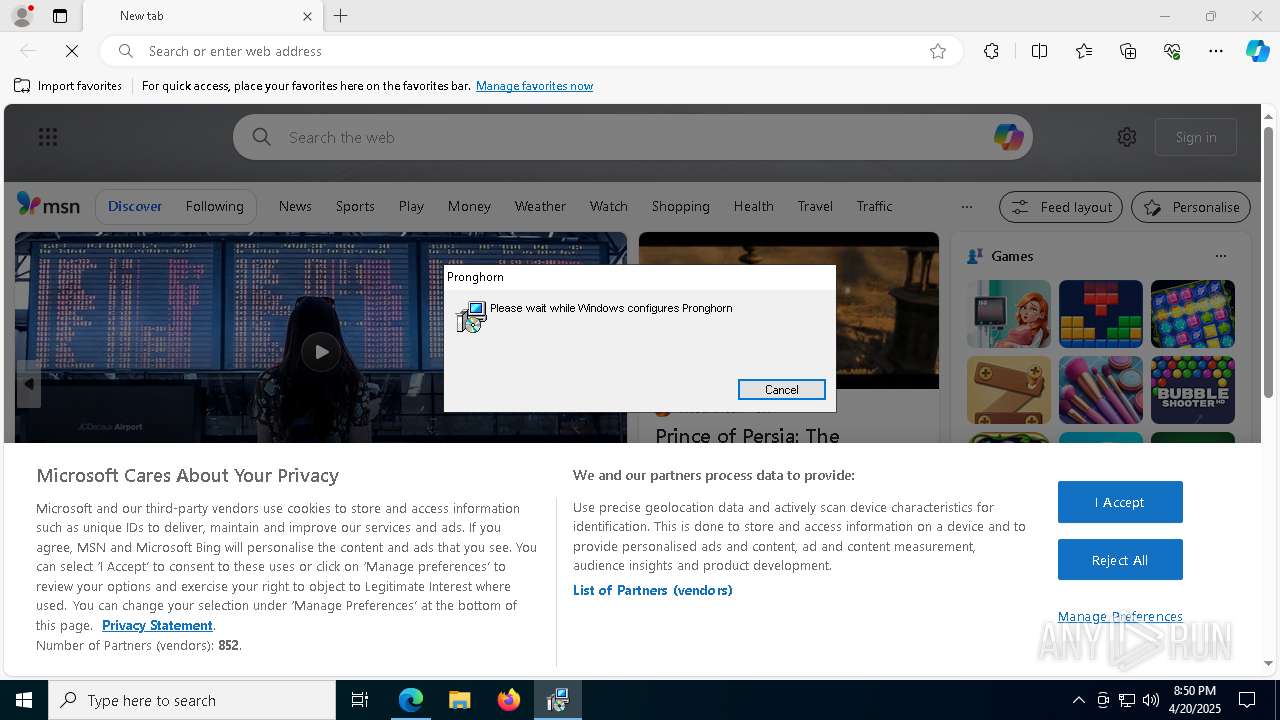
Task: Open the Weather menu item
Action: [540, 206]
